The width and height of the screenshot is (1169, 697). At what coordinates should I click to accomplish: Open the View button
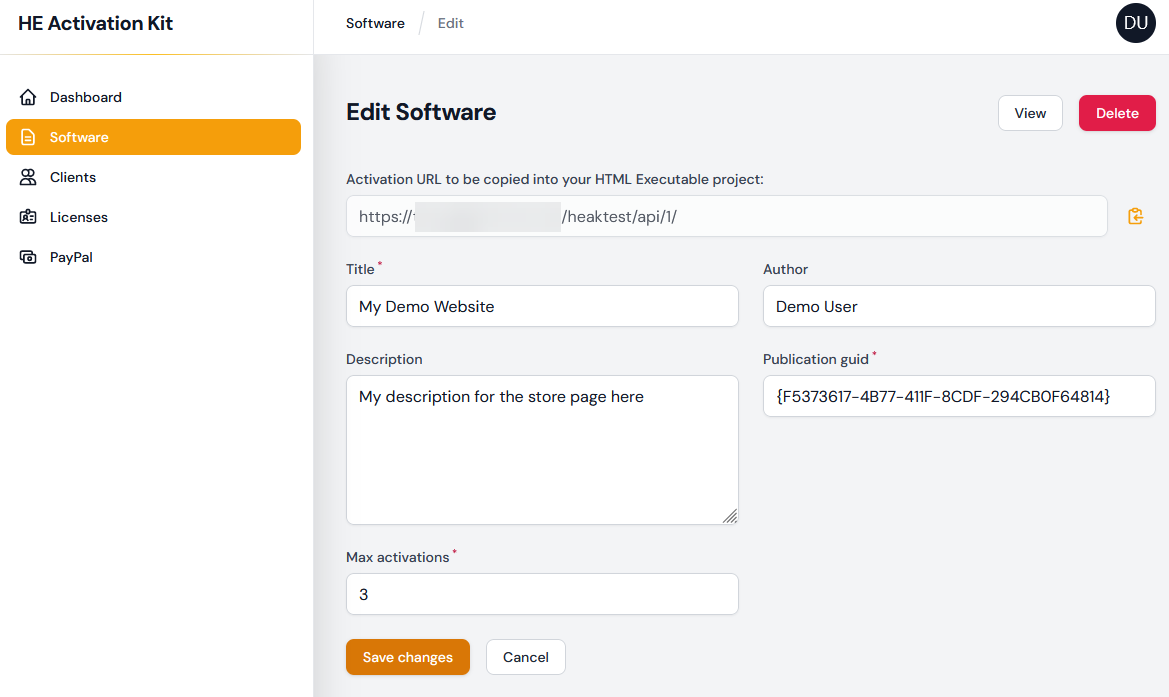[x=1030, y=113]
